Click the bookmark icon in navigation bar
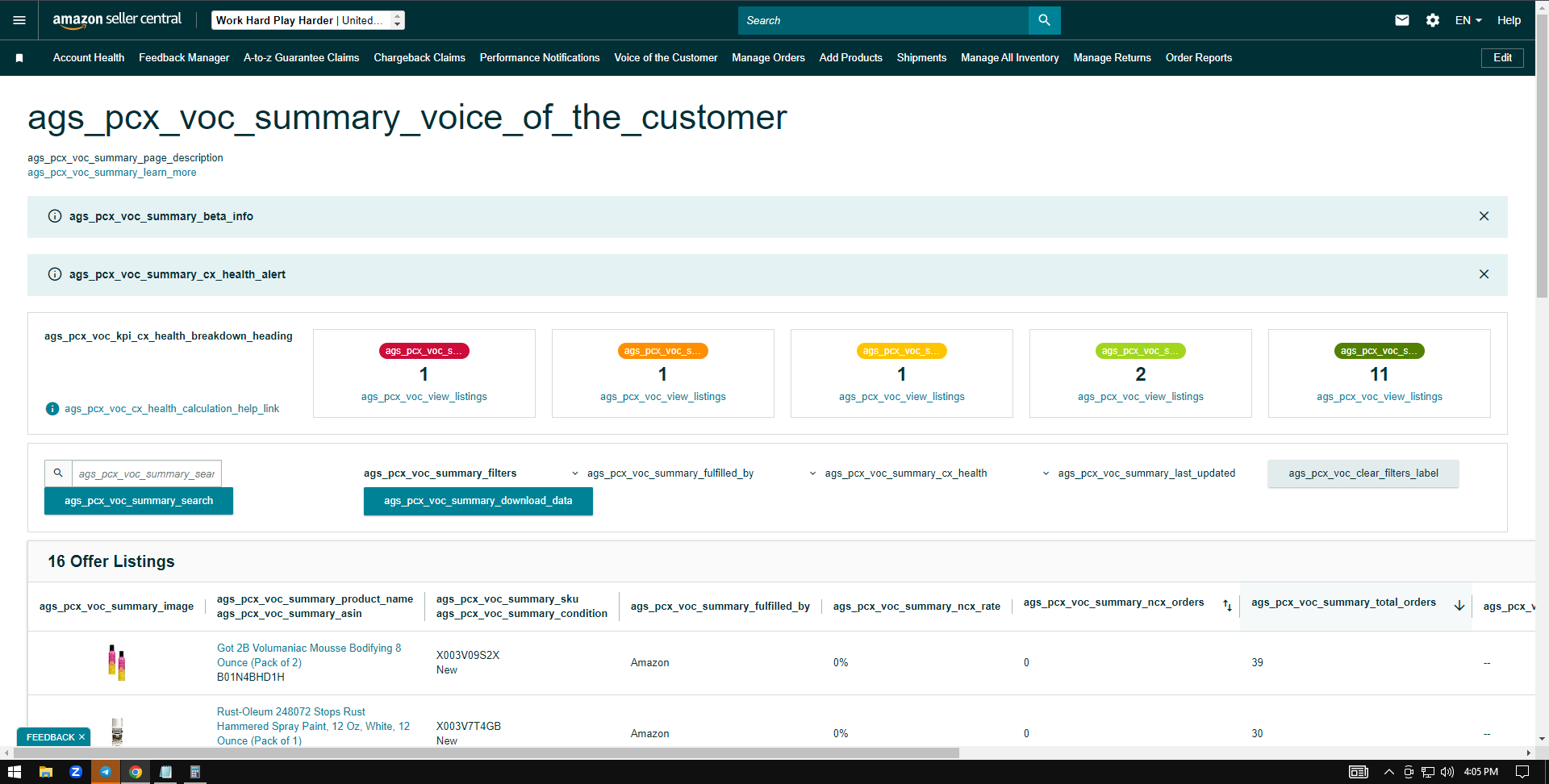This screenshot has height=784, width=1549. tap(19, 58)
